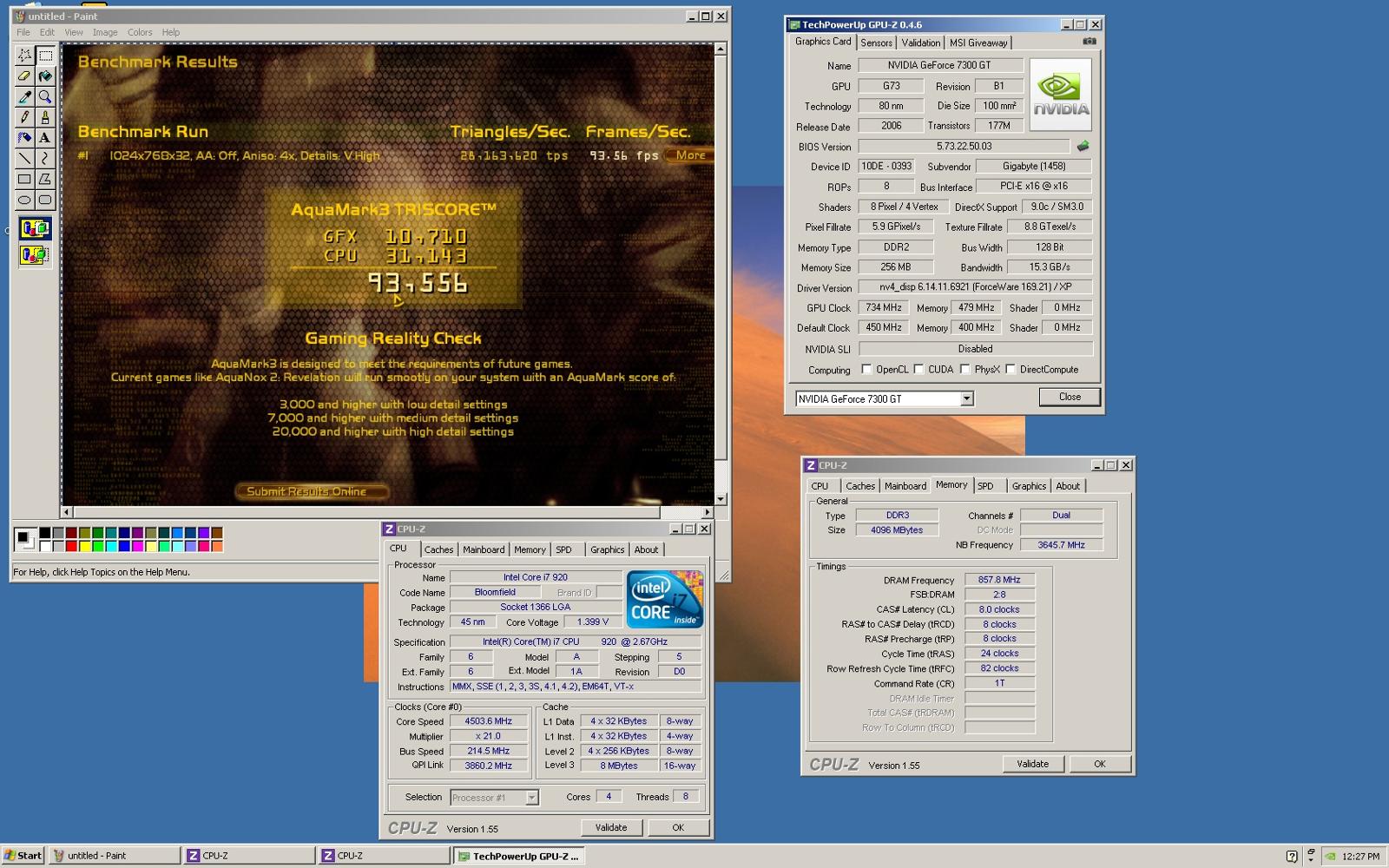Select the straight Line tool
Viewport: 1389px width, 868px height.
24,158
